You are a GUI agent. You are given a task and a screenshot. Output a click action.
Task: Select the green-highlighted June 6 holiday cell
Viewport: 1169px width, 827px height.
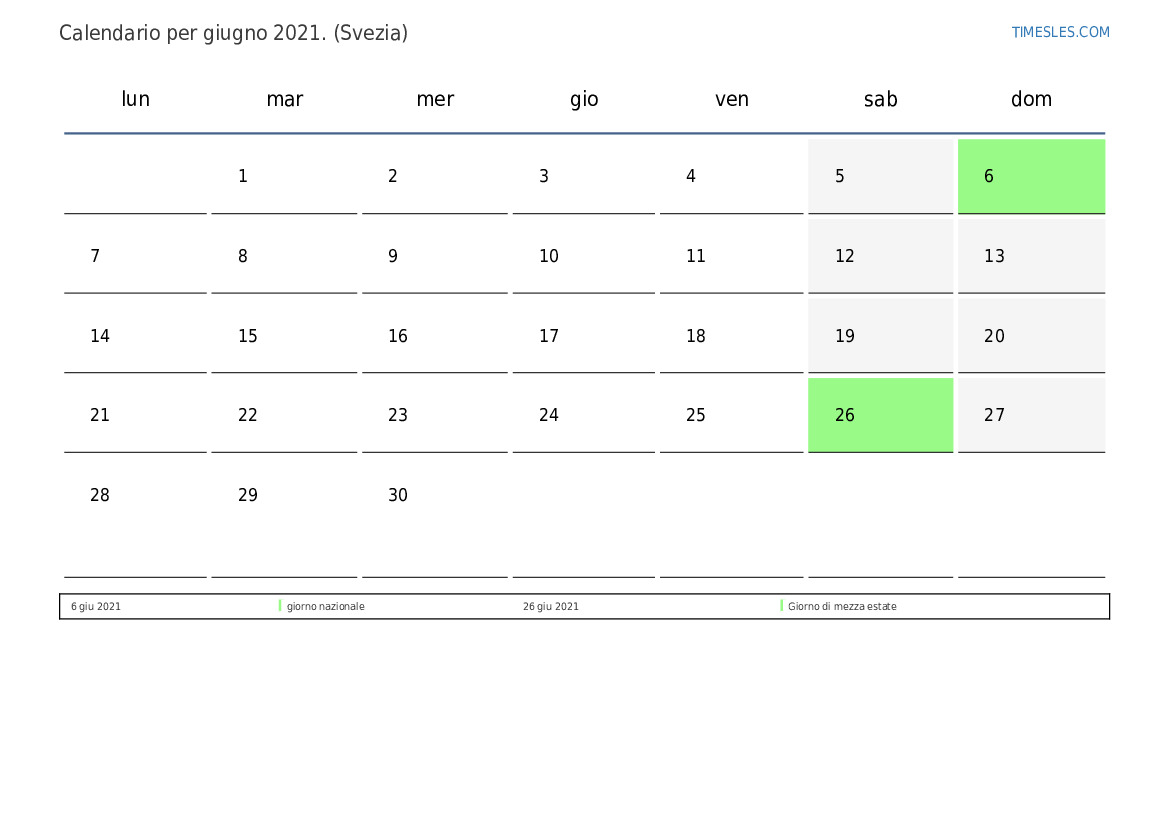point(1031,176)
